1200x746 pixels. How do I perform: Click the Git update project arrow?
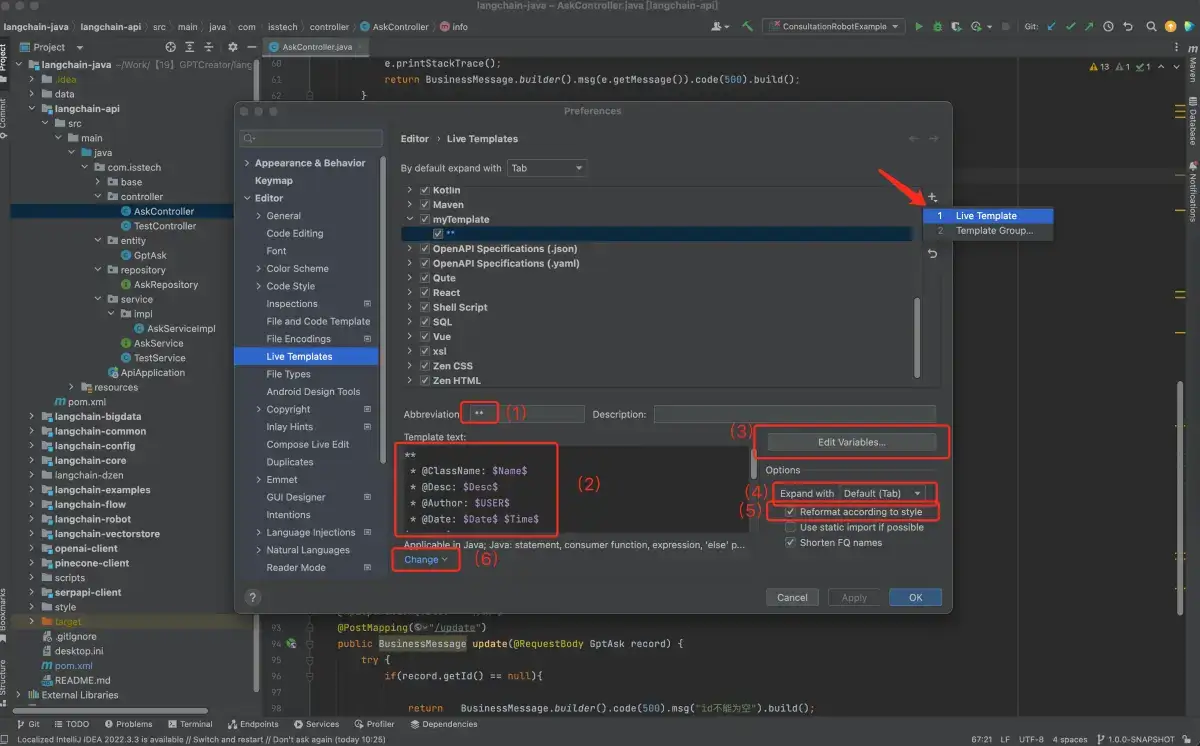coord(1052,27)
